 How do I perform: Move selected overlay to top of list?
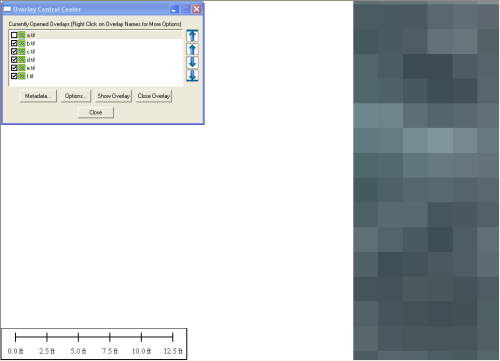pyautogui.click(x=192, y=36)
